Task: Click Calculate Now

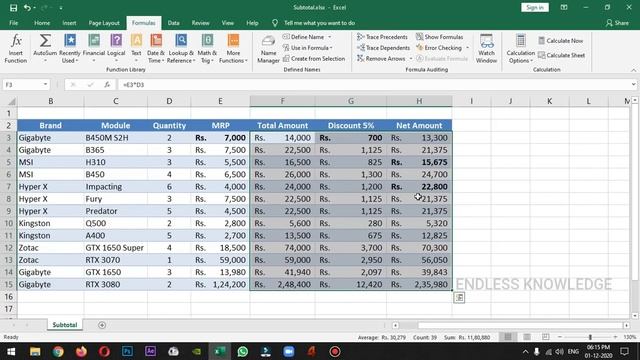Action: (x=560, y=40)
